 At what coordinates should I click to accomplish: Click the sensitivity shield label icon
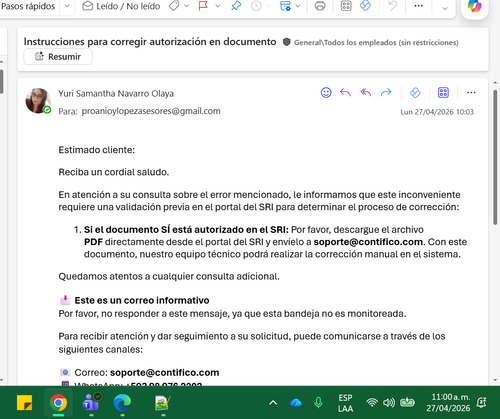point(286,42)
